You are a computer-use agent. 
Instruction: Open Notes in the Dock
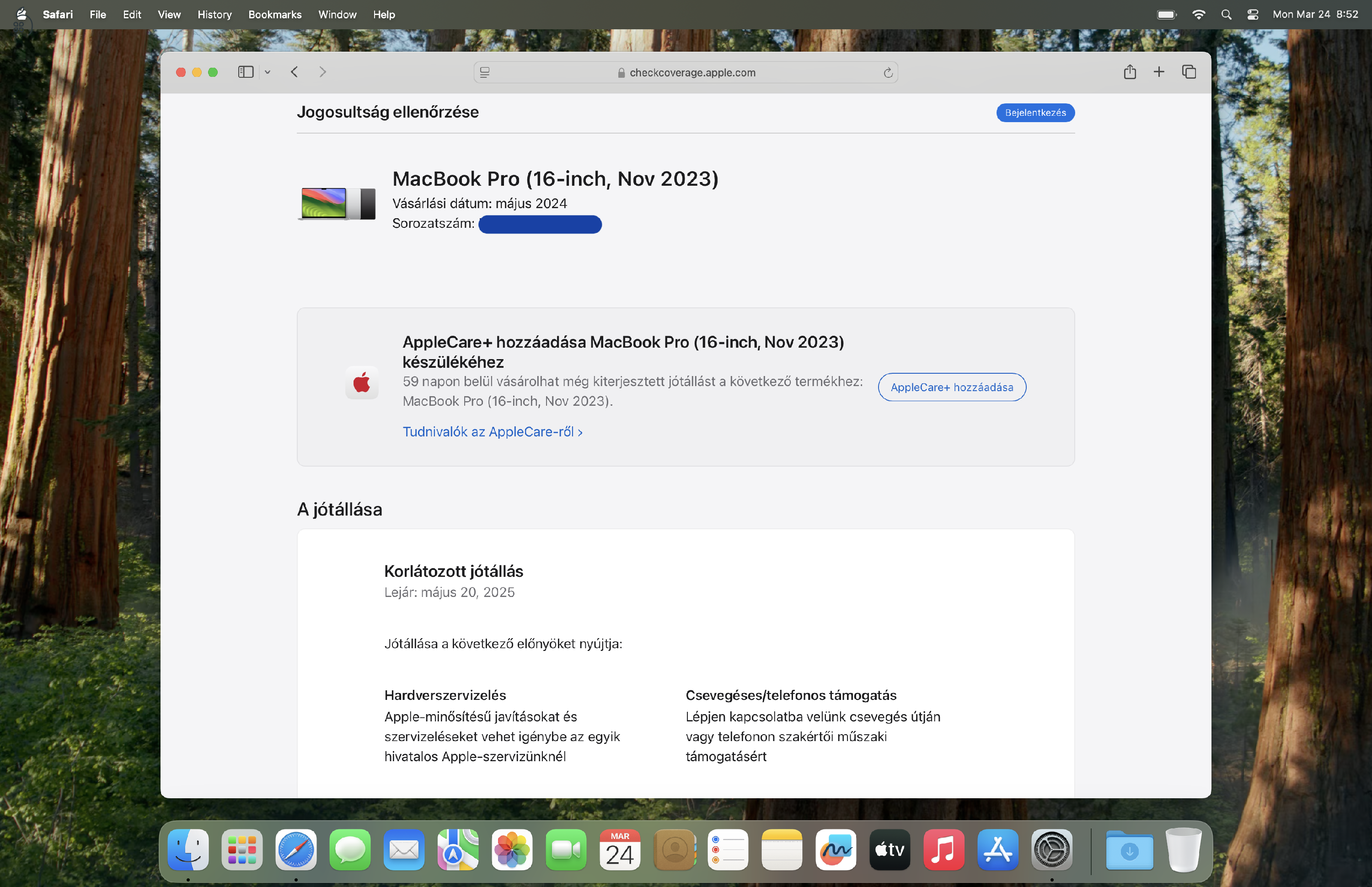point(782,849)
